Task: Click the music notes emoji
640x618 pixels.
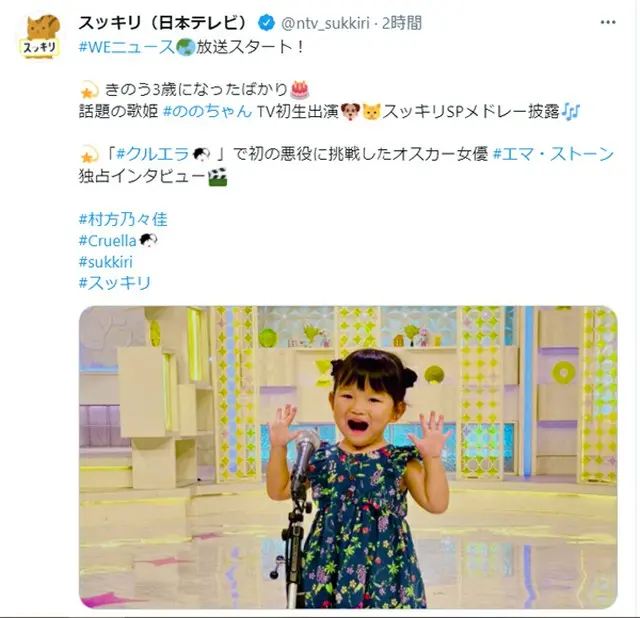Action: click(571, 111)
